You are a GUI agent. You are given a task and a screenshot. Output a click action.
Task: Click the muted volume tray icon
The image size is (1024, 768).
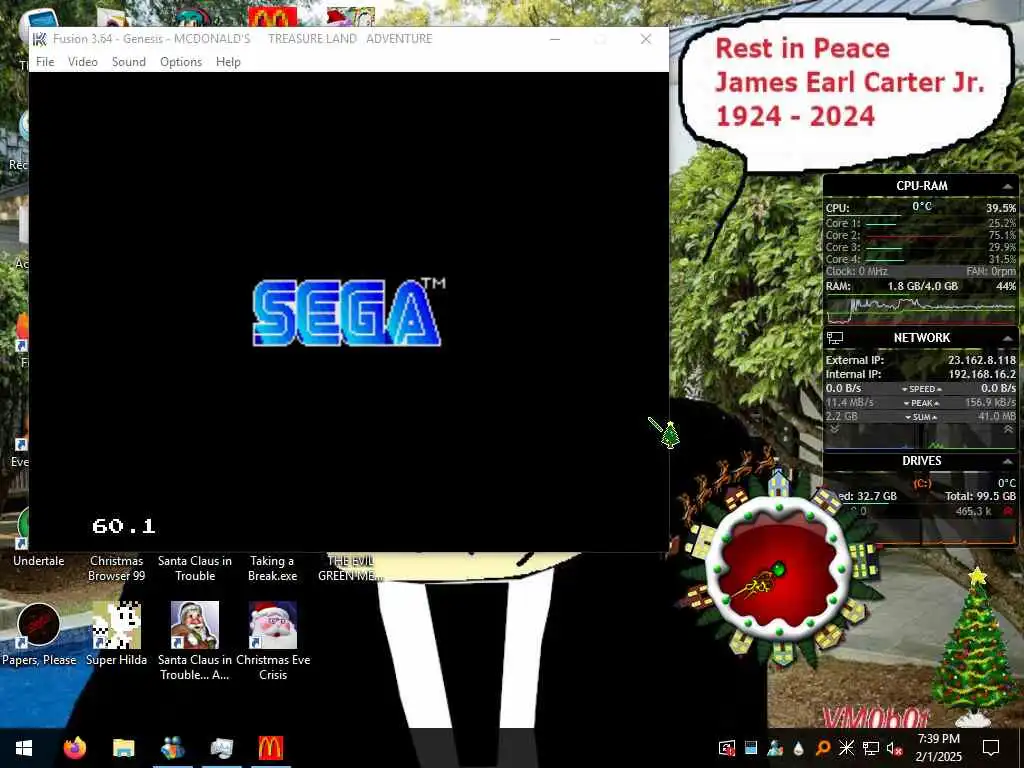[x=895, y=748]
